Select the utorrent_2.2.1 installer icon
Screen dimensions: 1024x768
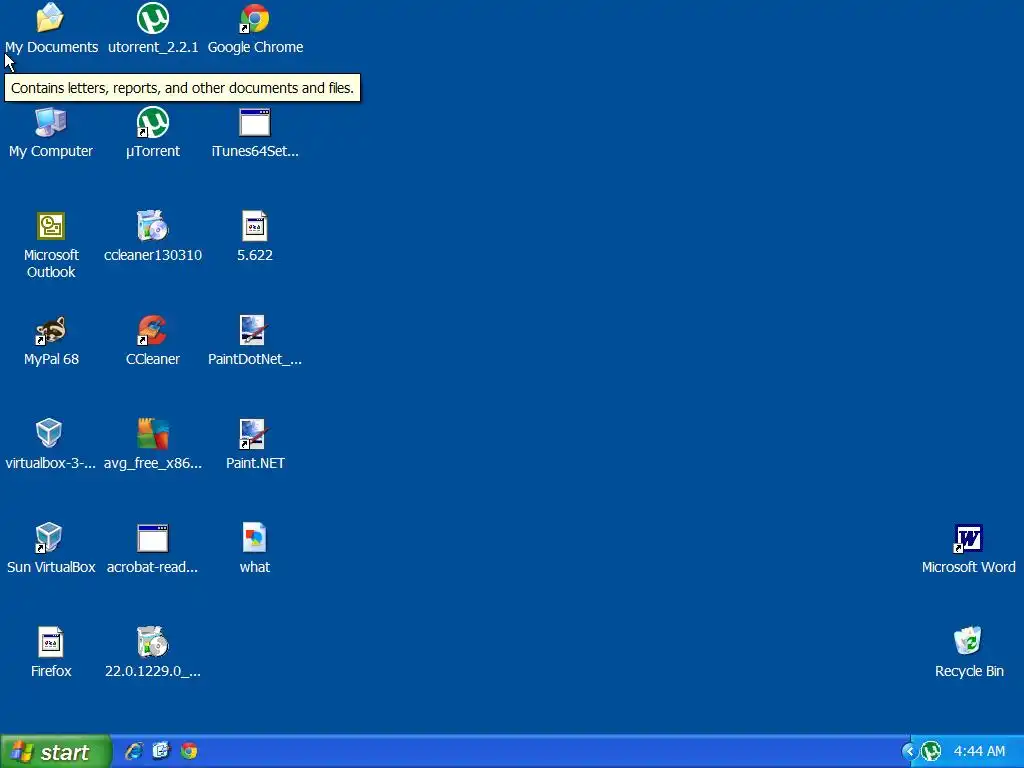153,18
